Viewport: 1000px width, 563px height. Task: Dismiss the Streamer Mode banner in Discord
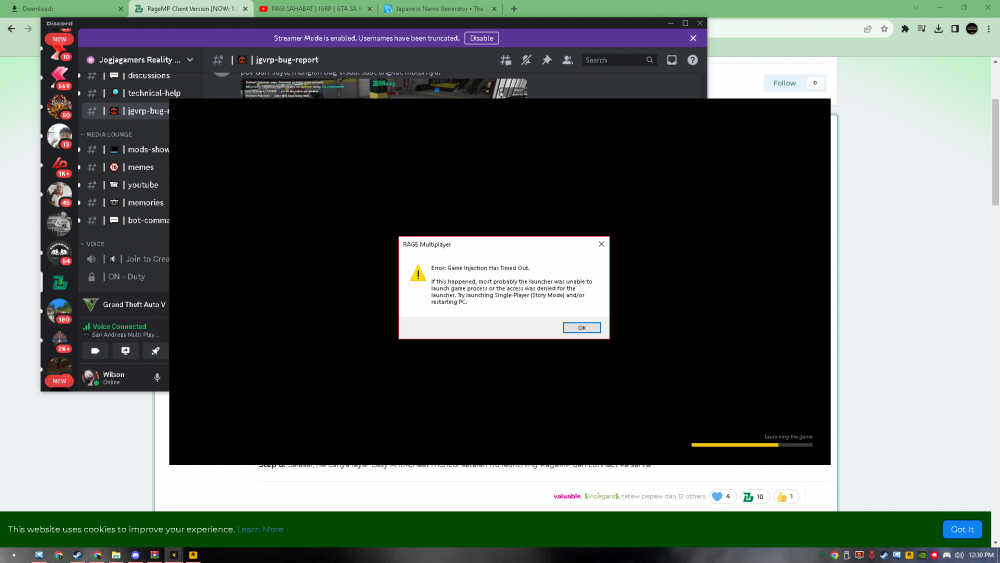point(693,38)
